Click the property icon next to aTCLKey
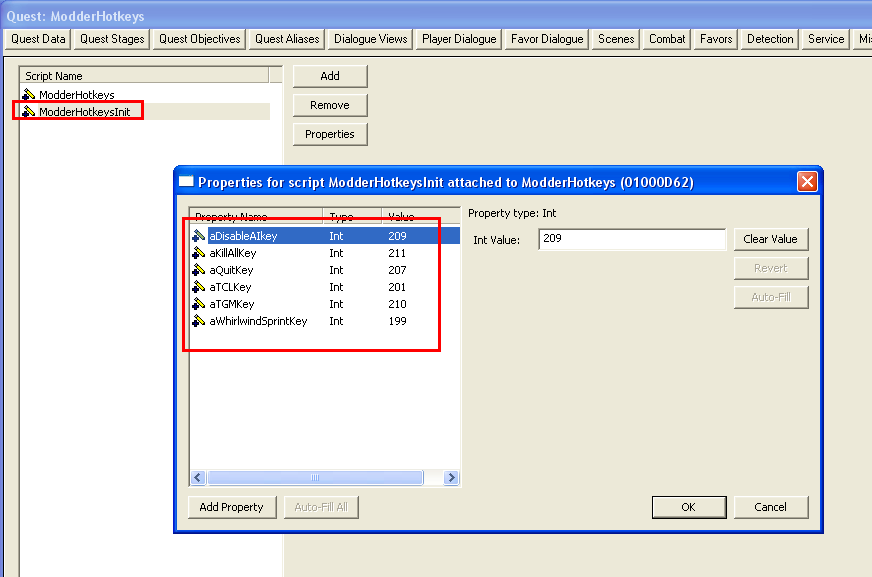 [199, 287]
